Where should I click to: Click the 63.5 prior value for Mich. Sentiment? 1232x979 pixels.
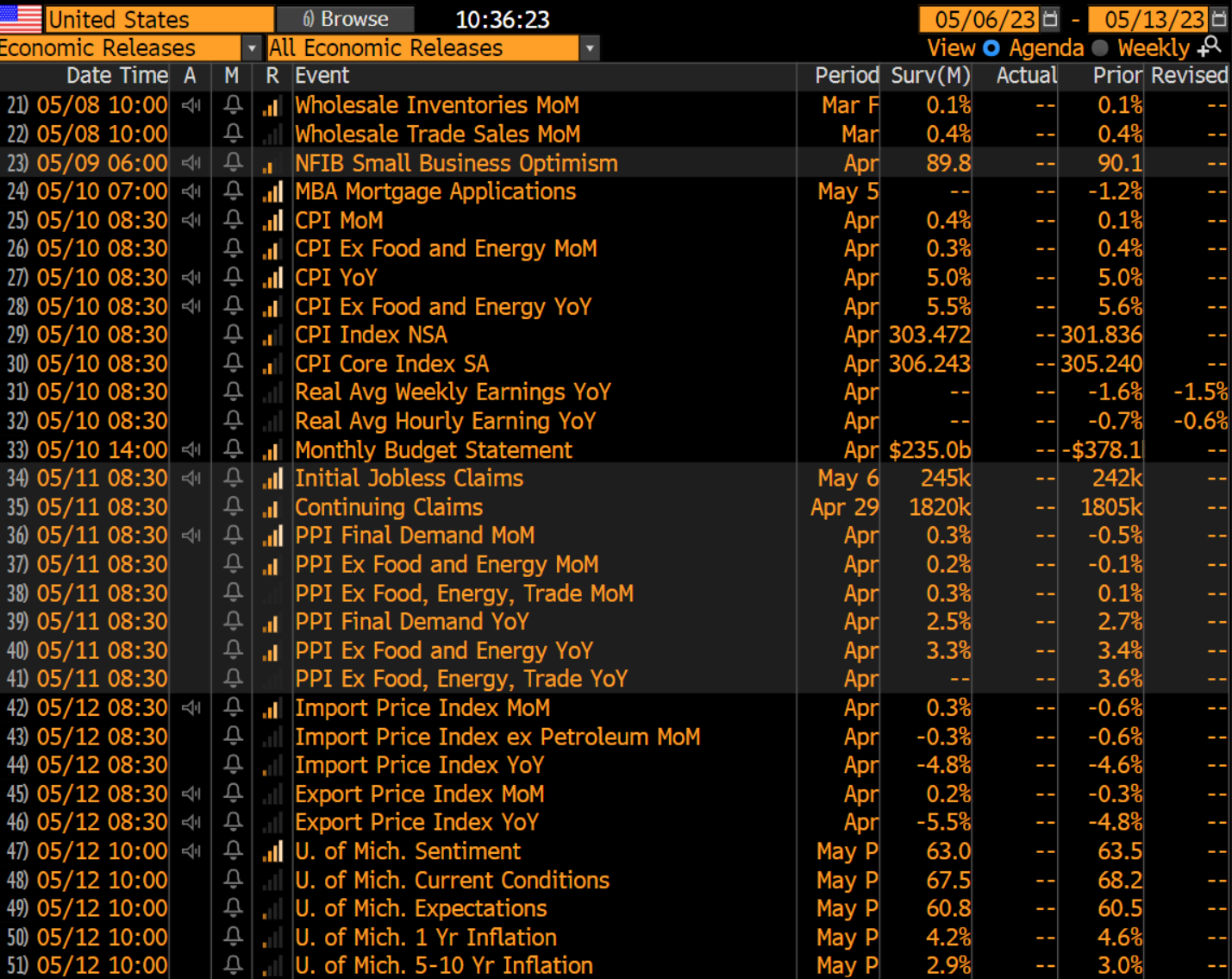point(1120,851)
